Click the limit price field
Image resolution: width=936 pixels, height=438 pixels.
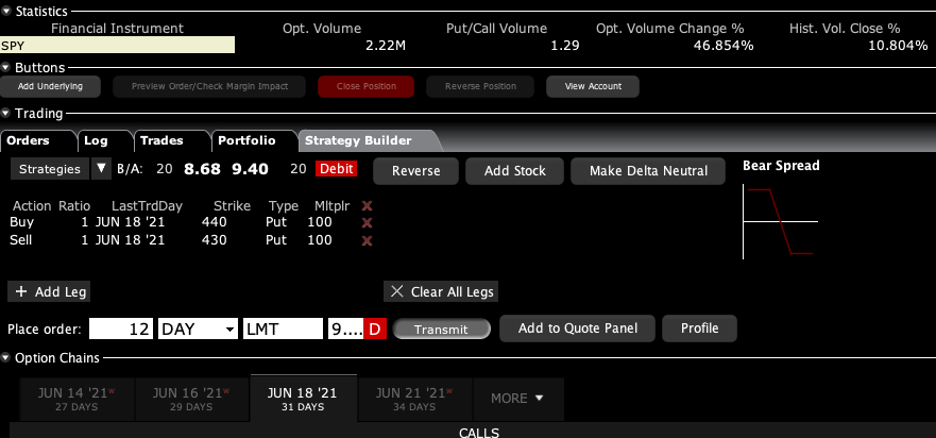click(x=346, y=329)
